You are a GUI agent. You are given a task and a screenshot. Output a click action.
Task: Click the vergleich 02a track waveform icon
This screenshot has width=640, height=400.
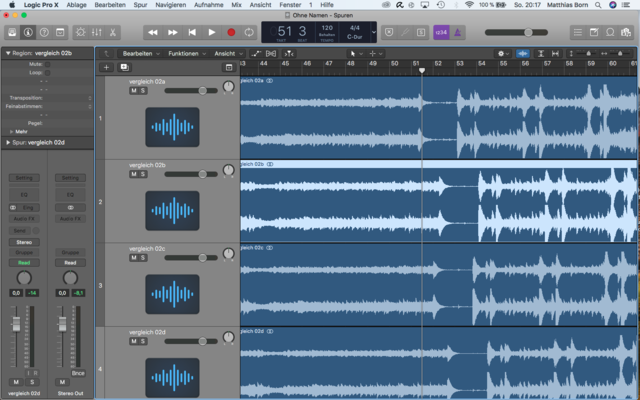click(x=172, y=127)
